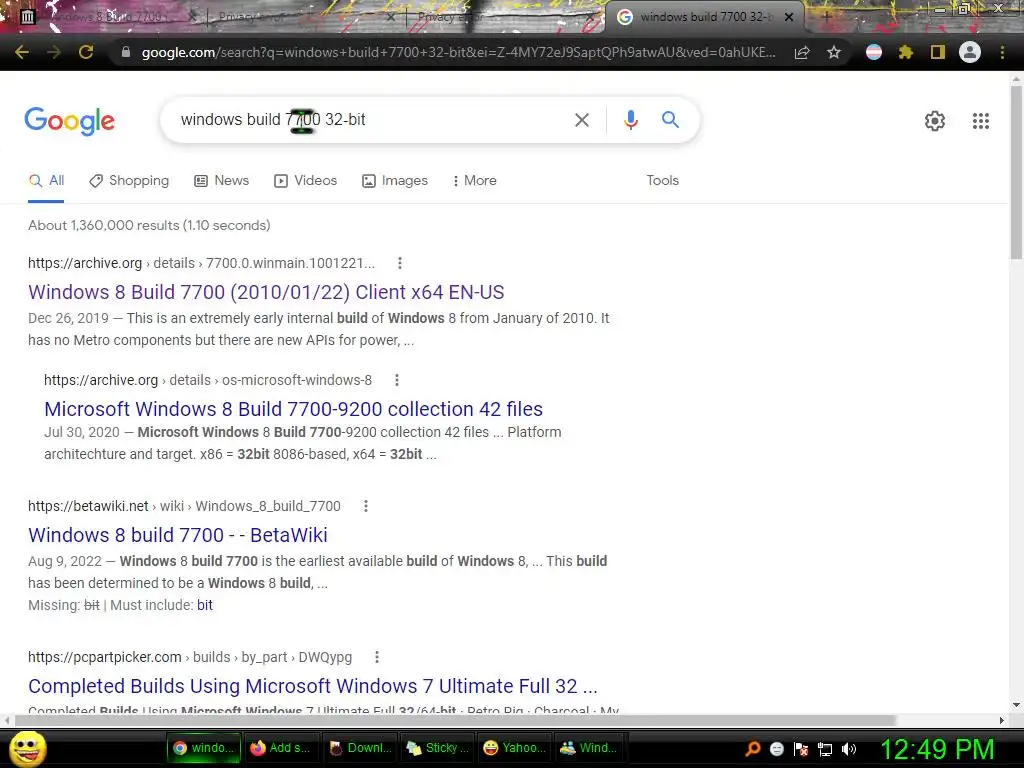Open the orange search tray icon
1024x768 pixels.
click(752, 748)
